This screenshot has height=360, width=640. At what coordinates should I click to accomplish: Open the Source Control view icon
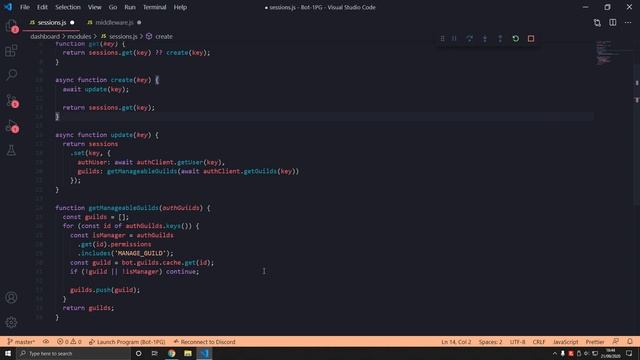11,100
